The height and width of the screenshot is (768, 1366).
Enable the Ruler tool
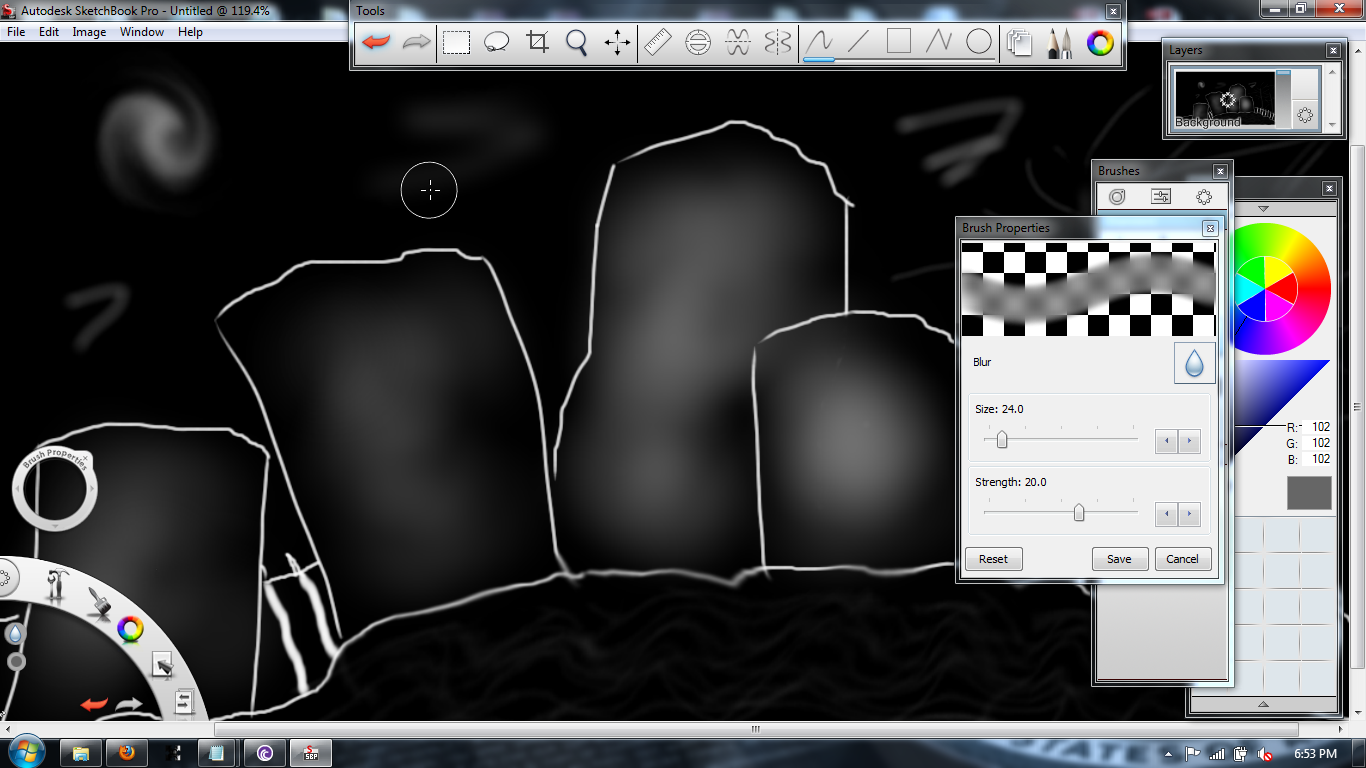658,42
